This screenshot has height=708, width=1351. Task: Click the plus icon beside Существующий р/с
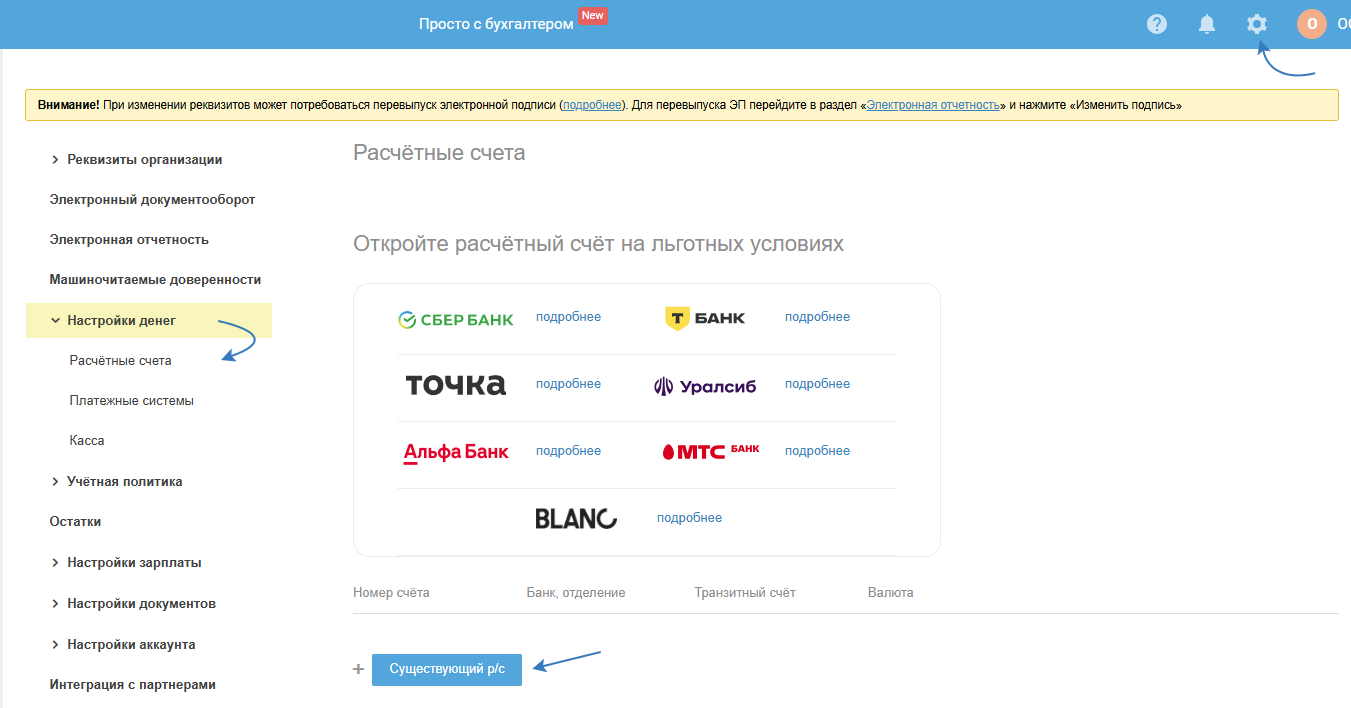coord(358,669)
